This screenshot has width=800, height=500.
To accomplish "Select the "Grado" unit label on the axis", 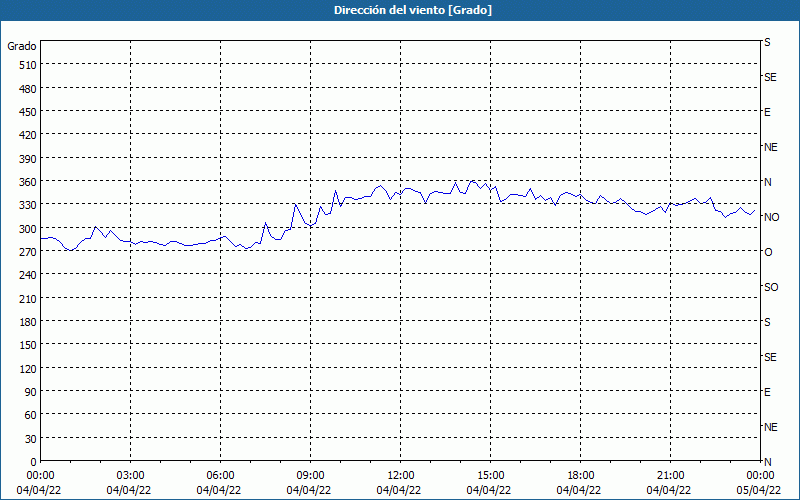I will pyautogui.click(x=22, y=46).
